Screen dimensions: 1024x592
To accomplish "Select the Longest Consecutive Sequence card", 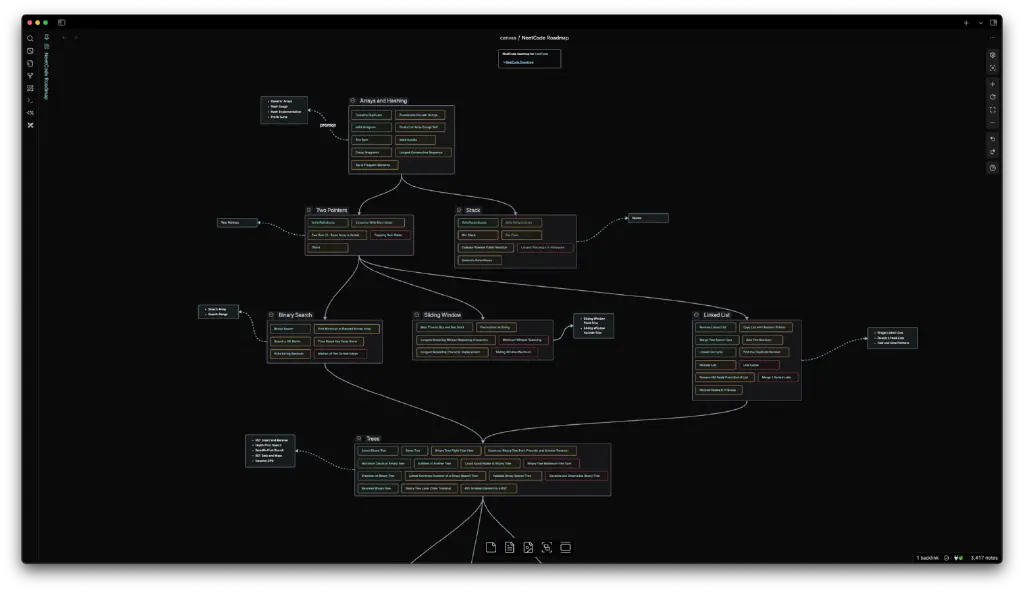I will pos(423,152).
